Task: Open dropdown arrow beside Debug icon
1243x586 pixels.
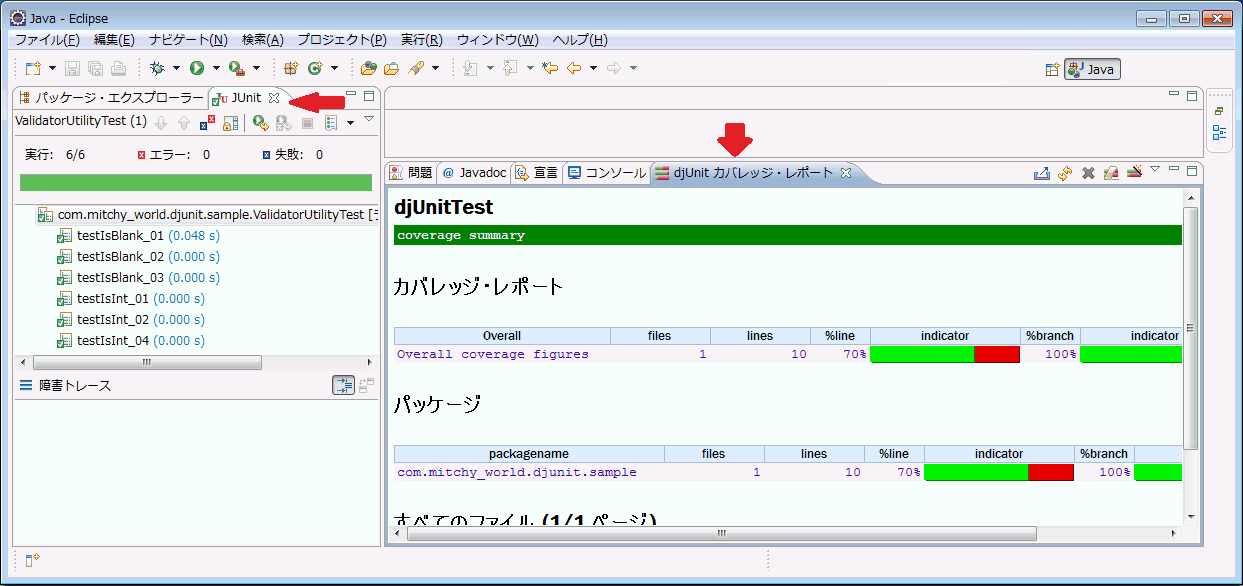Action: point(176,68)
